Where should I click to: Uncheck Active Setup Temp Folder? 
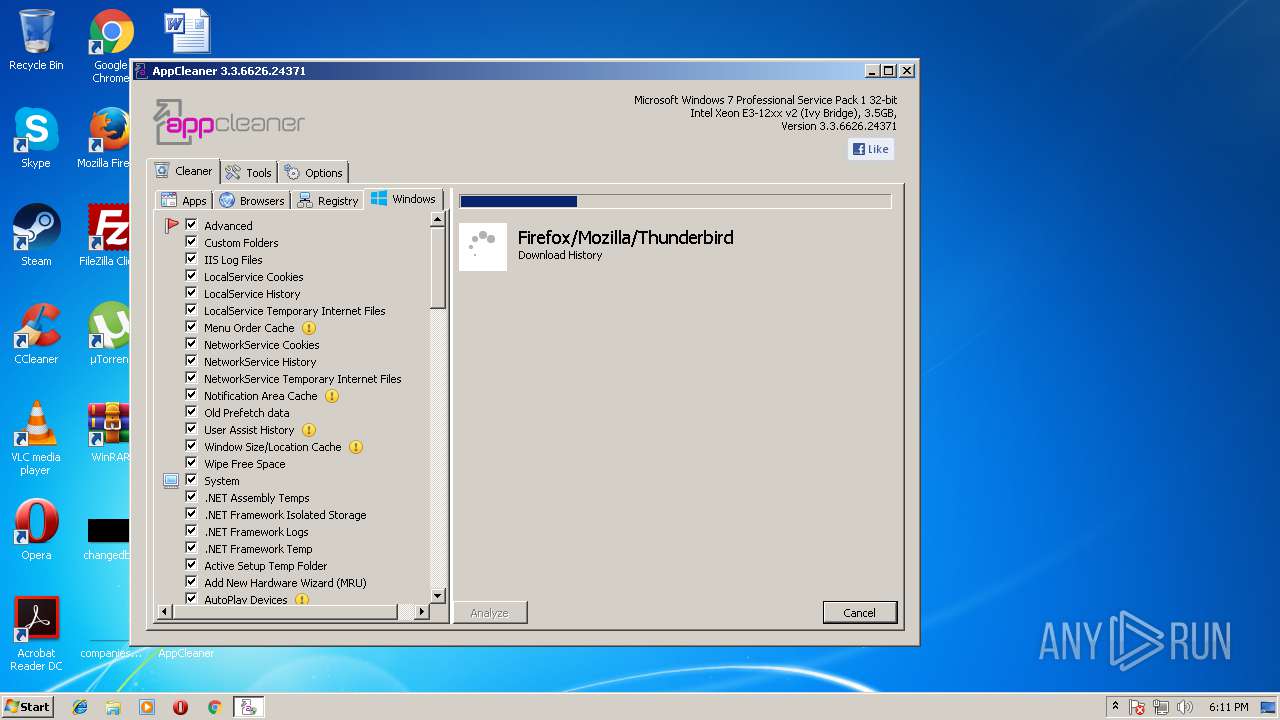coord(191,565)
